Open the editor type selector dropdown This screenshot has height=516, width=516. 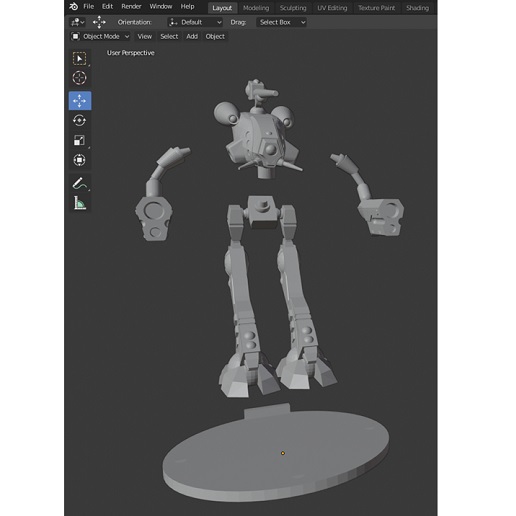(78, 22)
